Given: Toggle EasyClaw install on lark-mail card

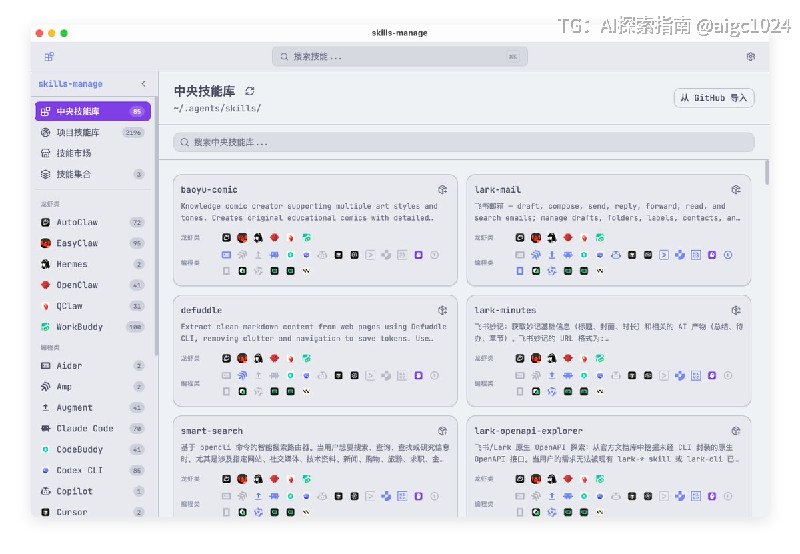Looking at the screenshot, I should click(x=536, y=238).
